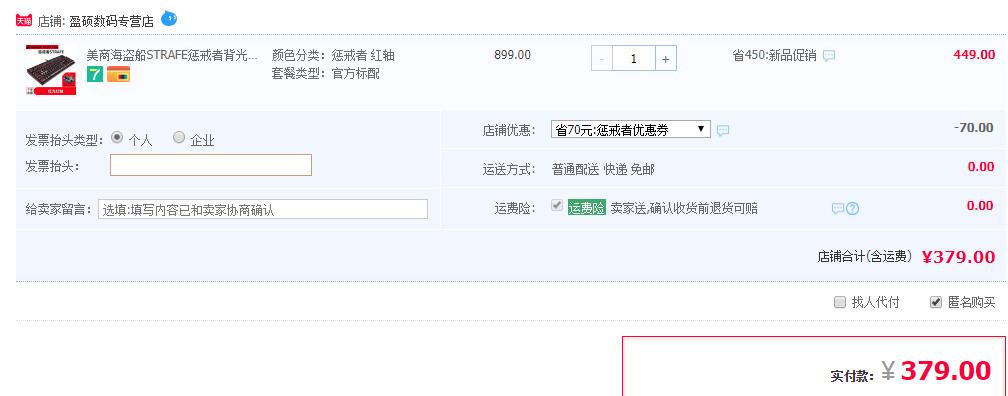Select the 企业 invoice type radio
Screen dimensions: 1008x396
(179, 137)
